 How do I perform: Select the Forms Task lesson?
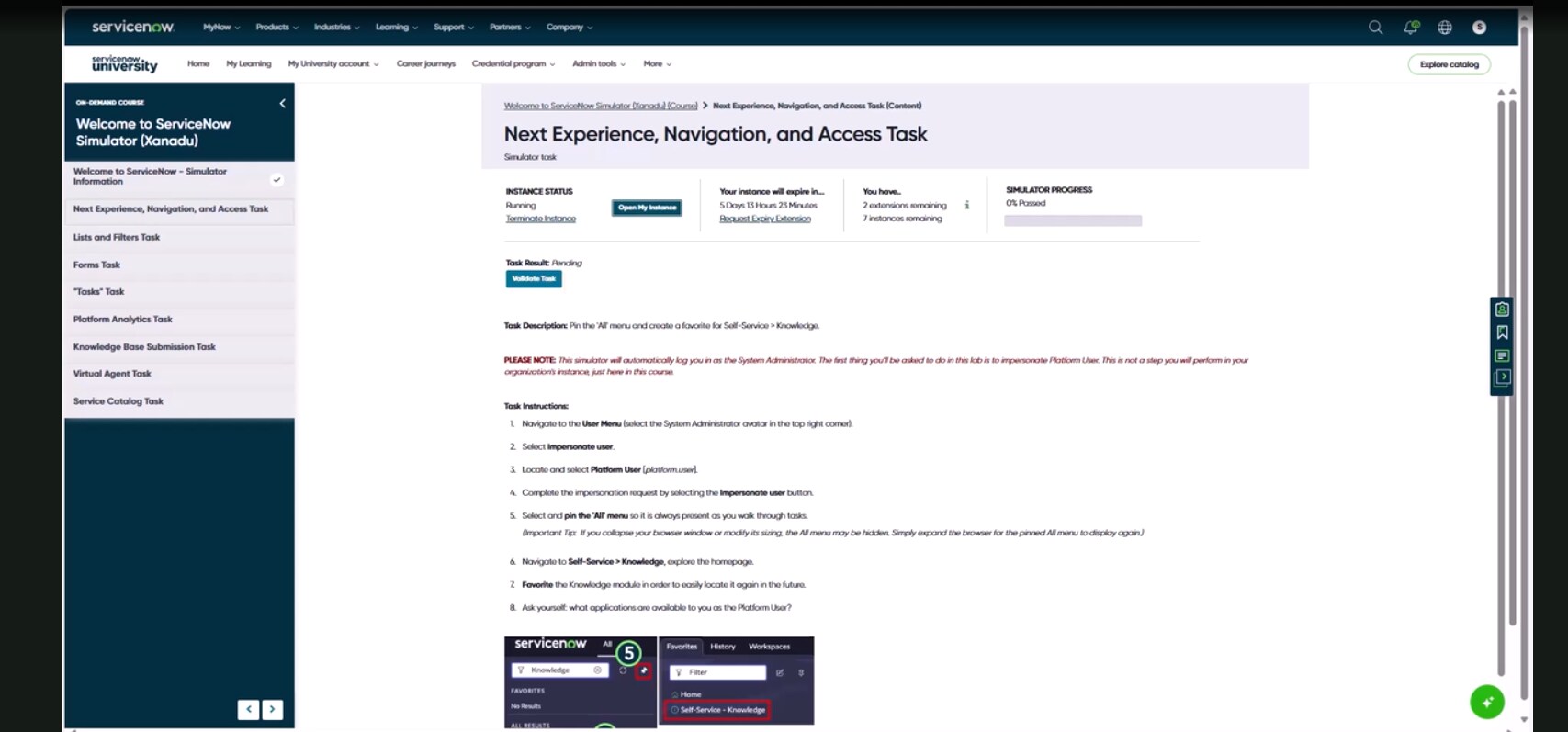point(179,265)
